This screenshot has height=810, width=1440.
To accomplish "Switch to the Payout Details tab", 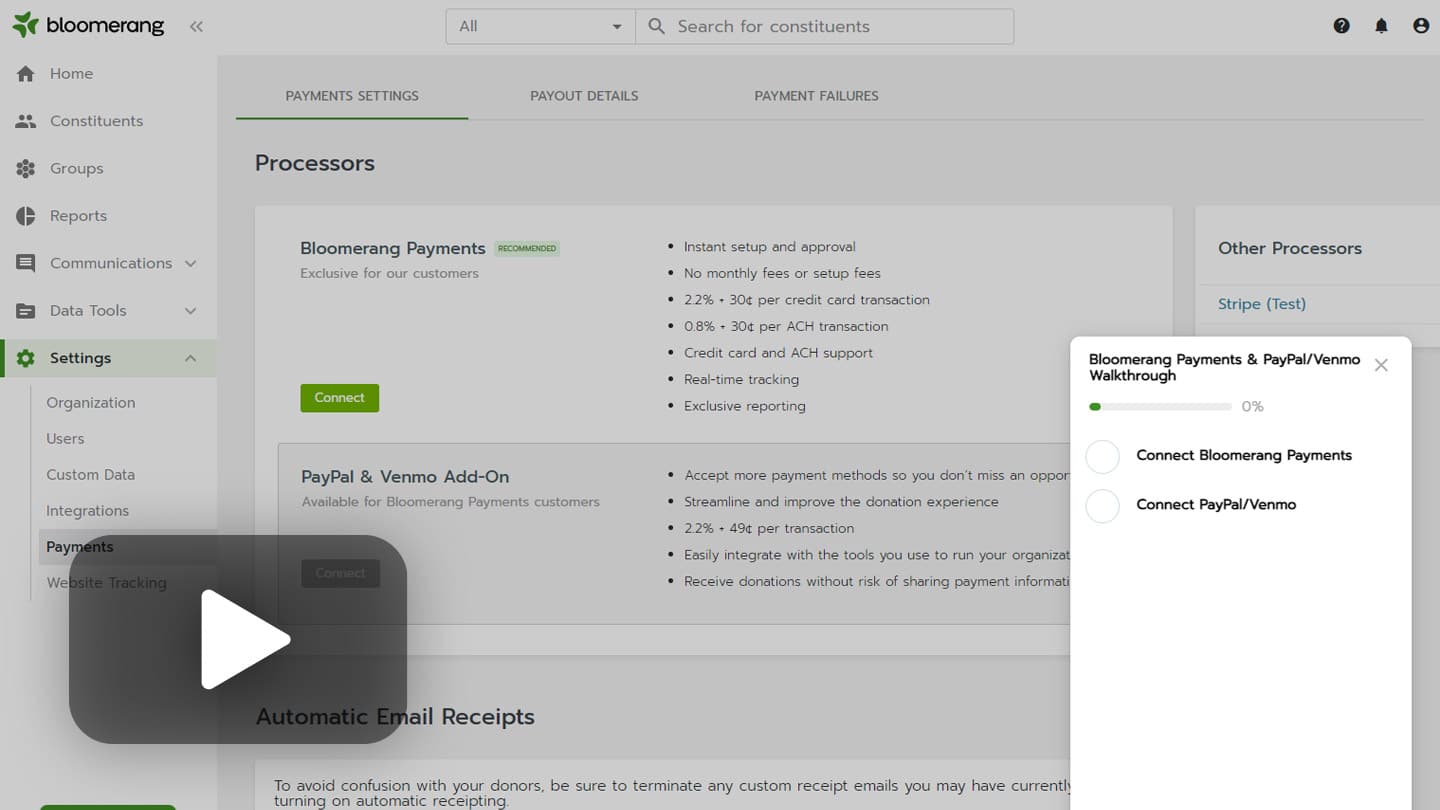I will coord(584,96).
